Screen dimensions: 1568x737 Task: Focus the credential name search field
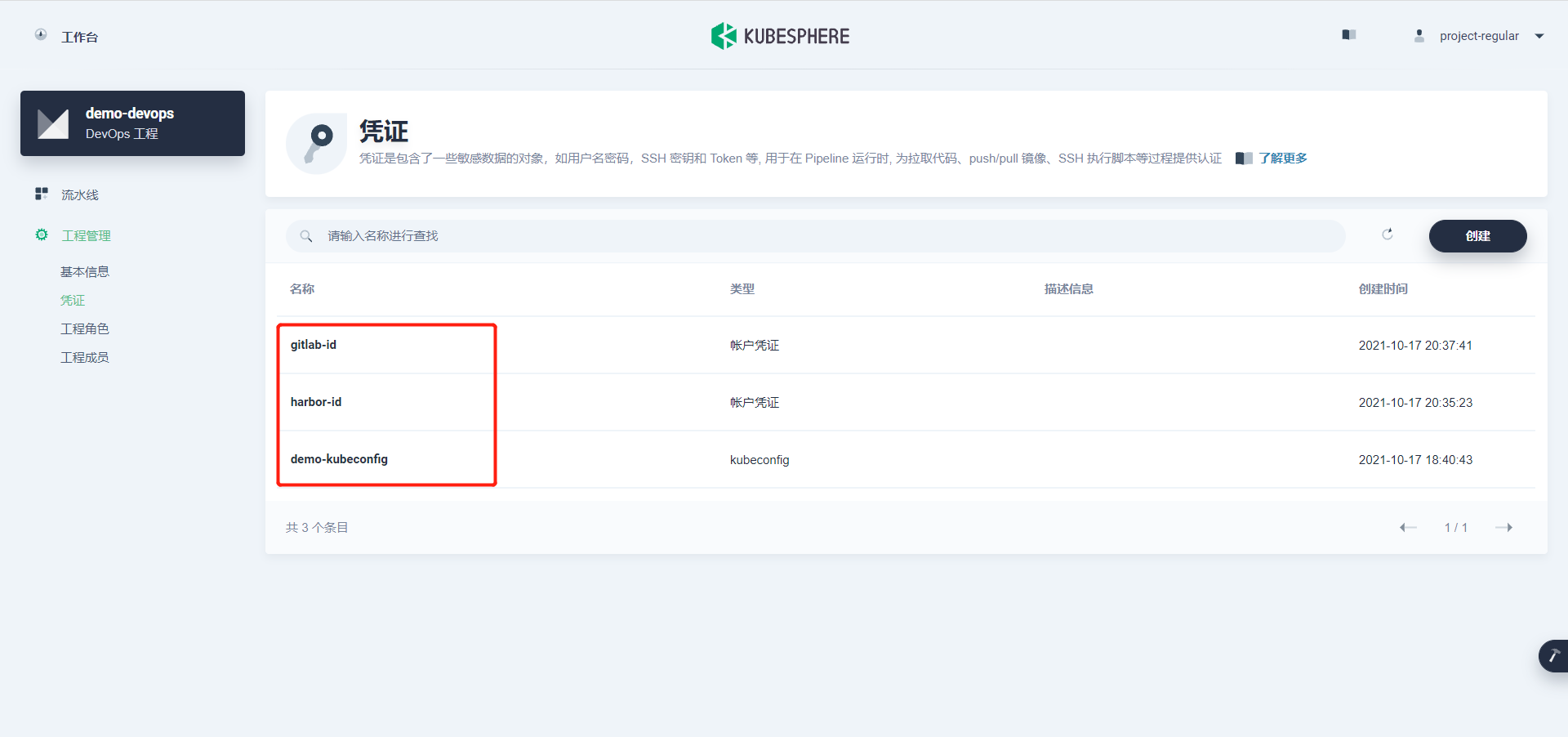815,236
